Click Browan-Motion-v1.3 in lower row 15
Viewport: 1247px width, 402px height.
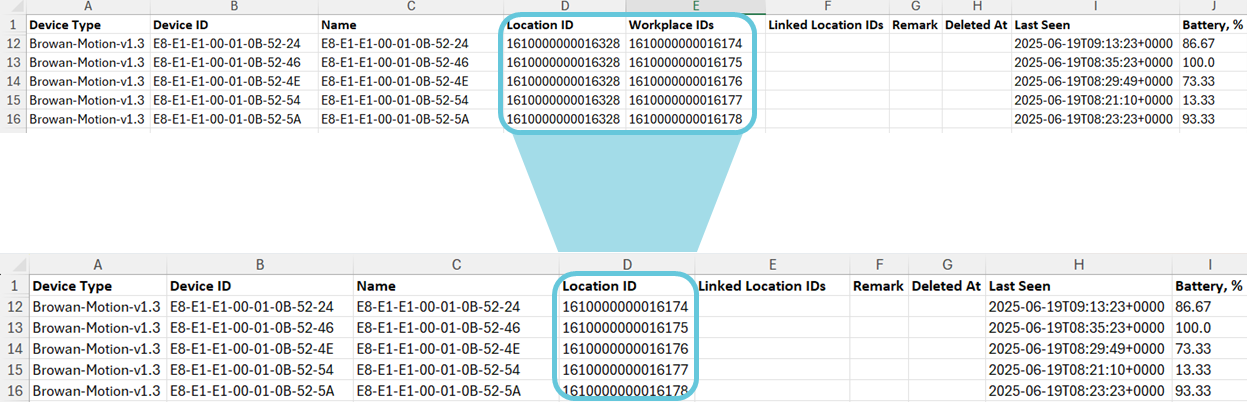(x=96, y=369)
